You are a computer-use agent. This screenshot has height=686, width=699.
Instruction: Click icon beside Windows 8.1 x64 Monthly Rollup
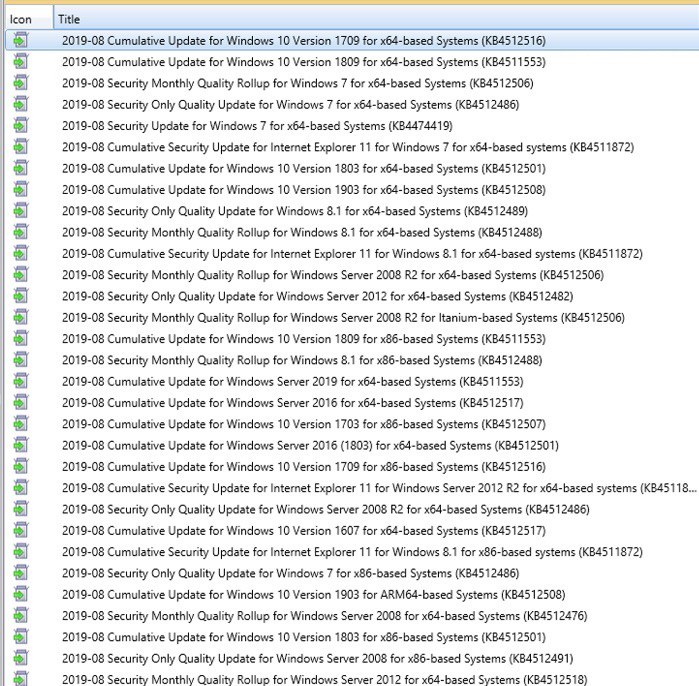click(21, 232)
